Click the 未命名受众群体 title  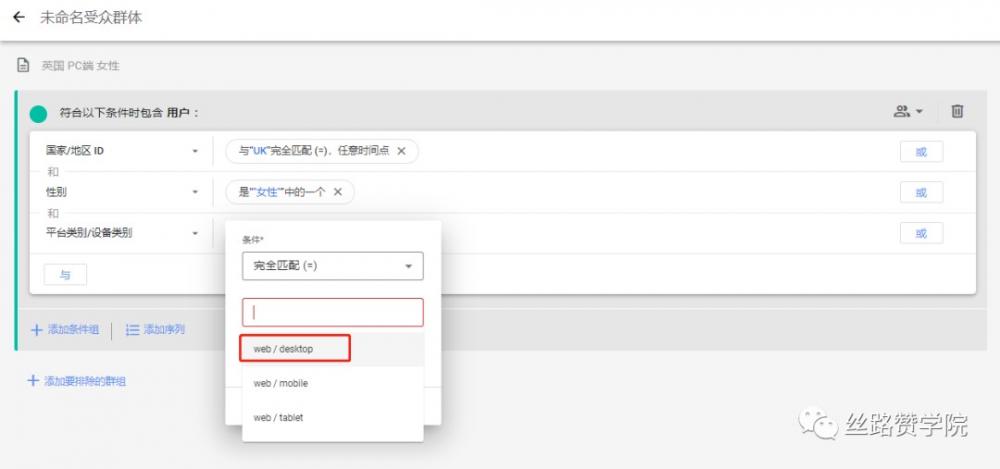pos(91,18)
